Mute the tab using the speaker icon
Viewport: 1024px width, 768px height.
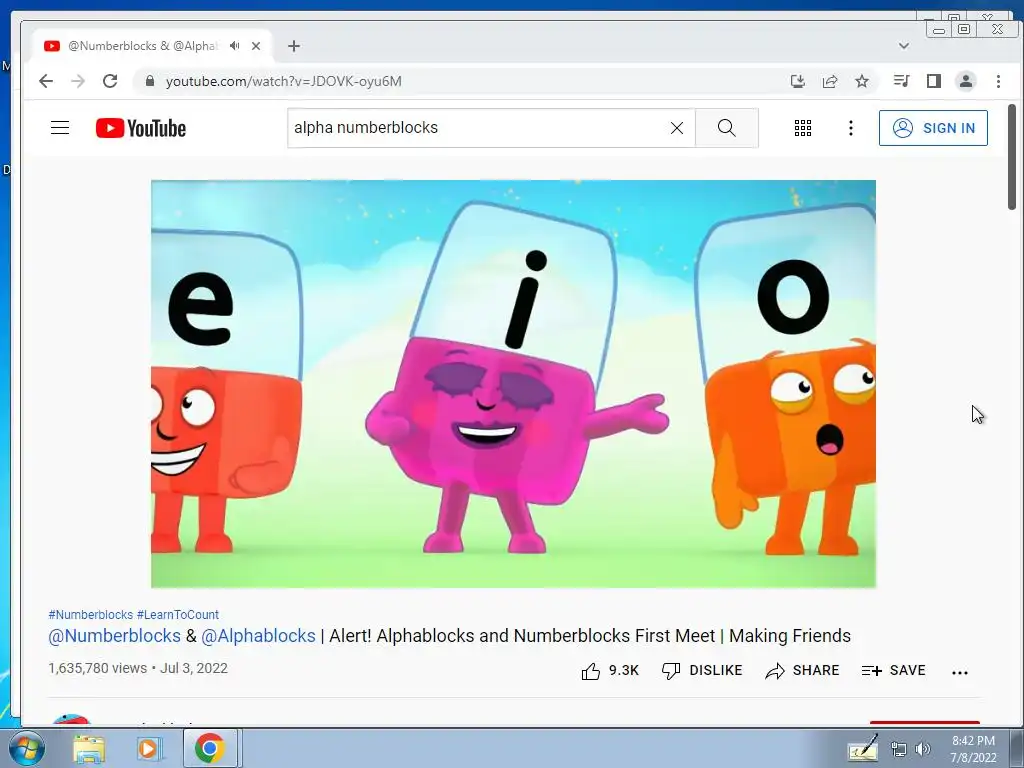pyautogui.click(x=234, y=46)
